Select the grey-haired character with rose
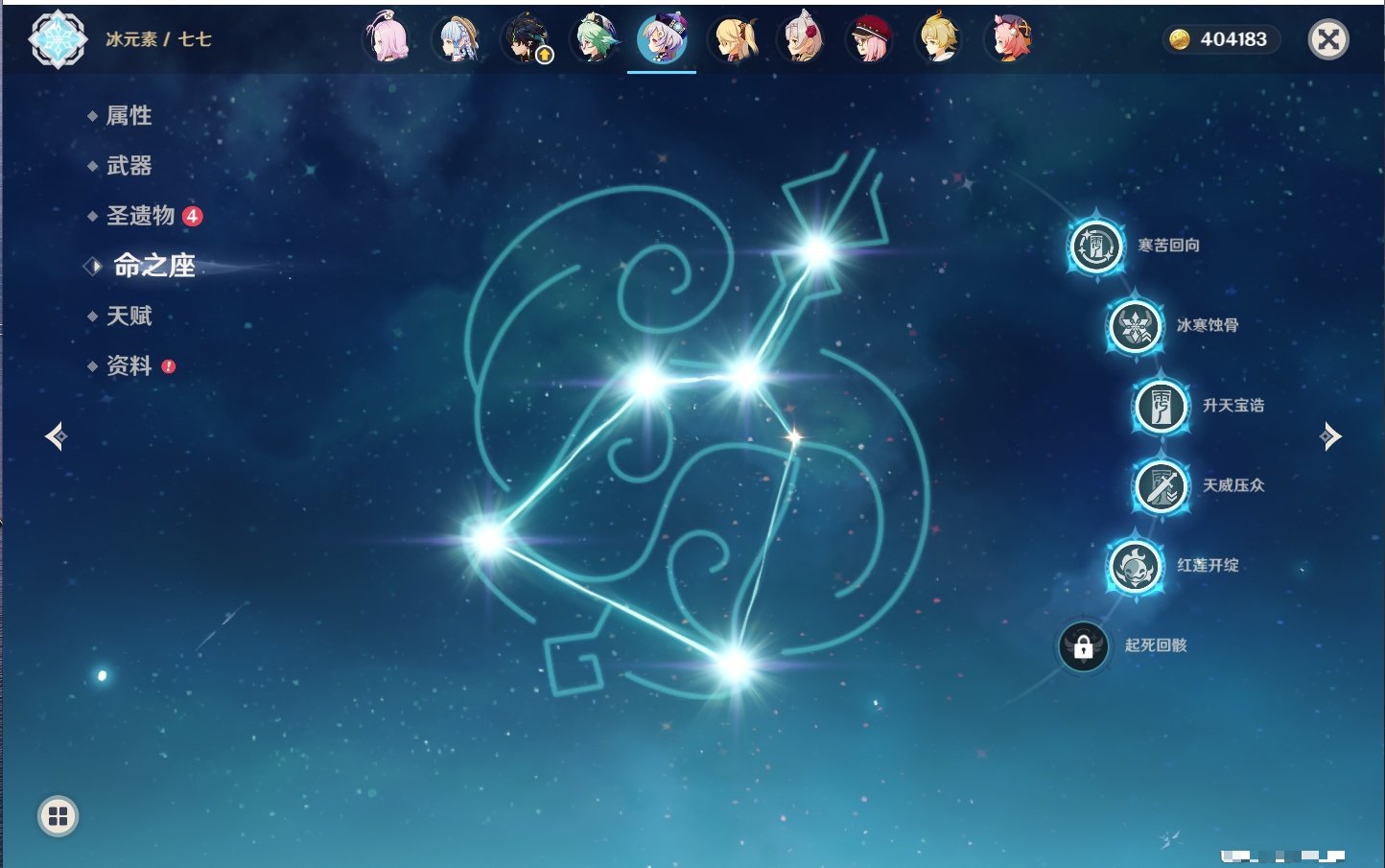Screen dimensions: 1385x868 (x=802, y=39)
